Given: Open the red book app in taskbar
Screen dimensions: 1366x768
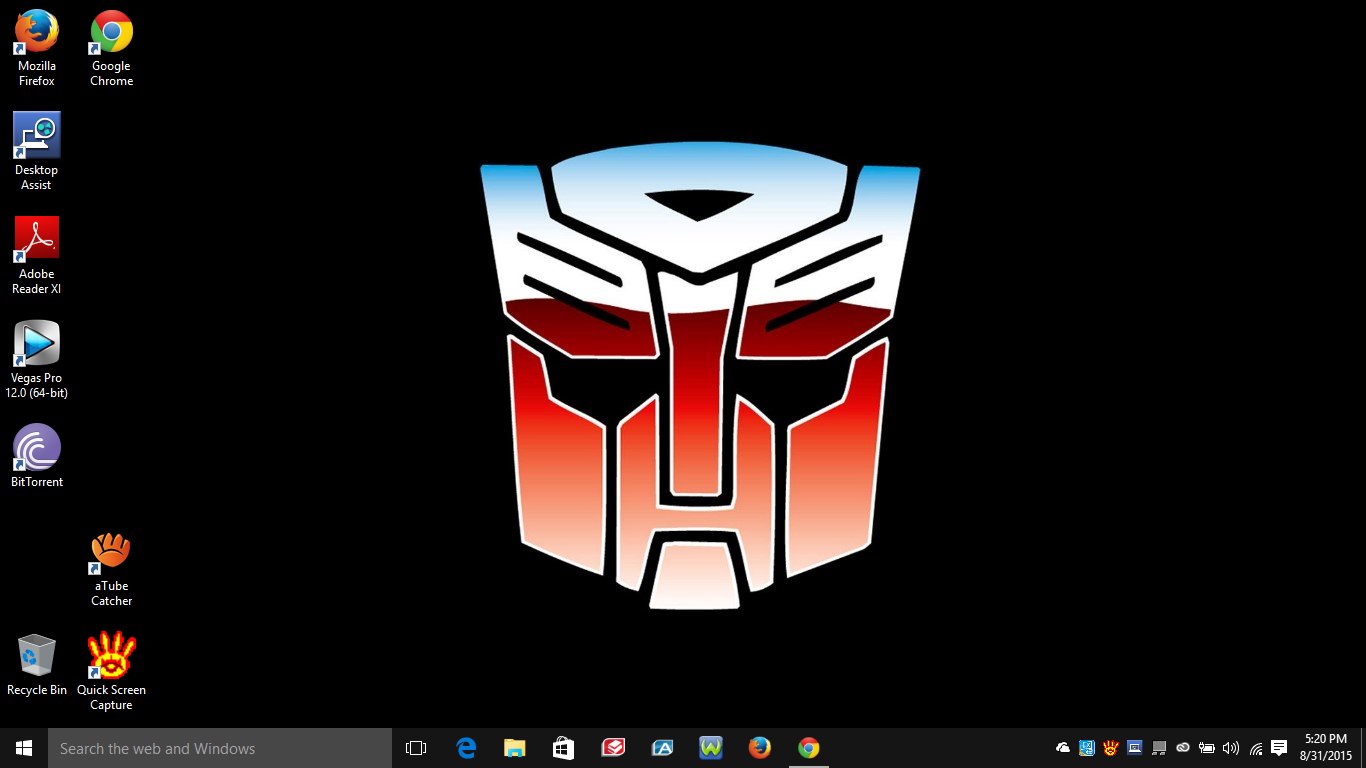Looking at the screenshot, I should (x=613, y=748).
